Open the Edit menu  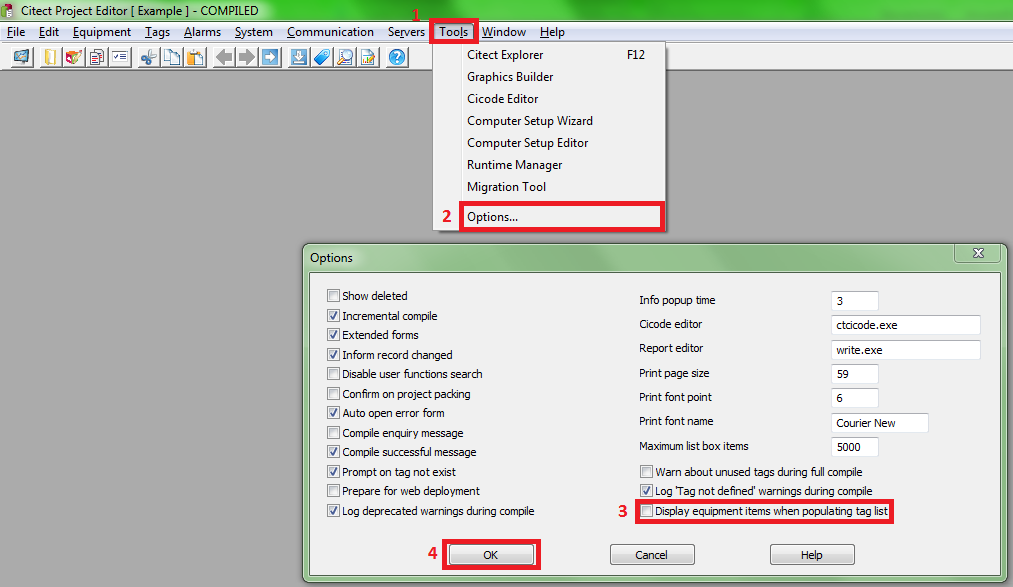tap(48, 32)
